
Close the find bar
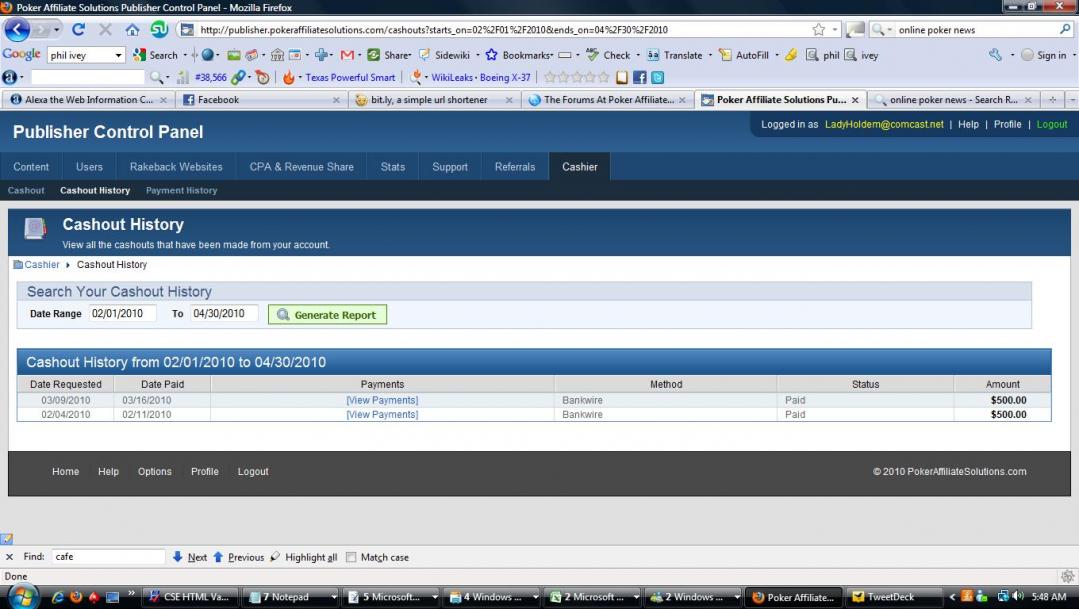coord(10,557)
